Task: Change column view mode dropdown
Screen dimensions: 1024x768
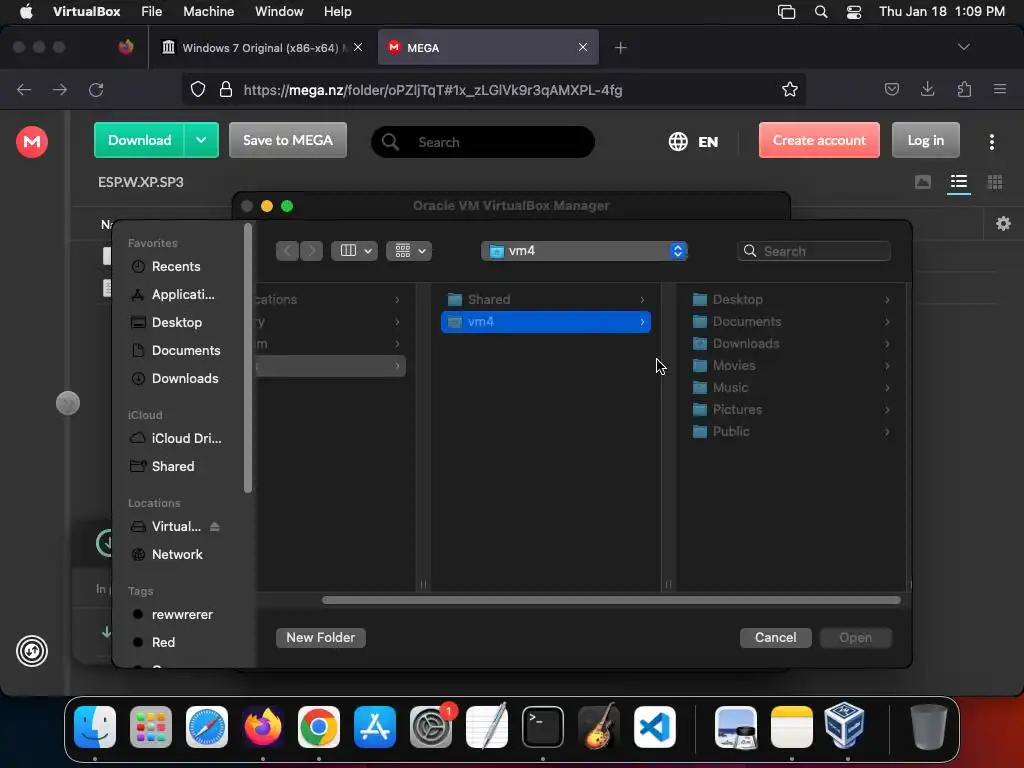Action: pyautogui.click(x=355, y=251)
